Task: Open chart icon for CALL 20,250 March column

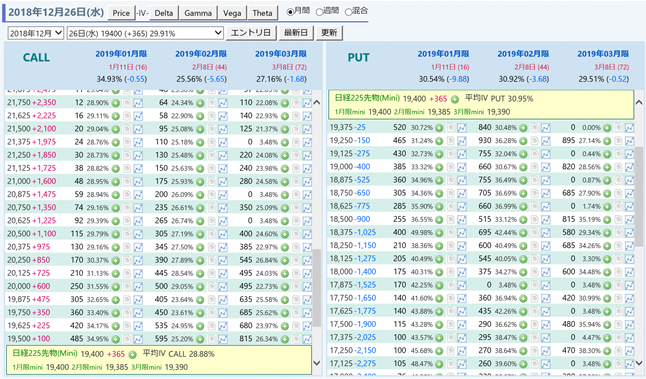Action: tap(307, 260)
